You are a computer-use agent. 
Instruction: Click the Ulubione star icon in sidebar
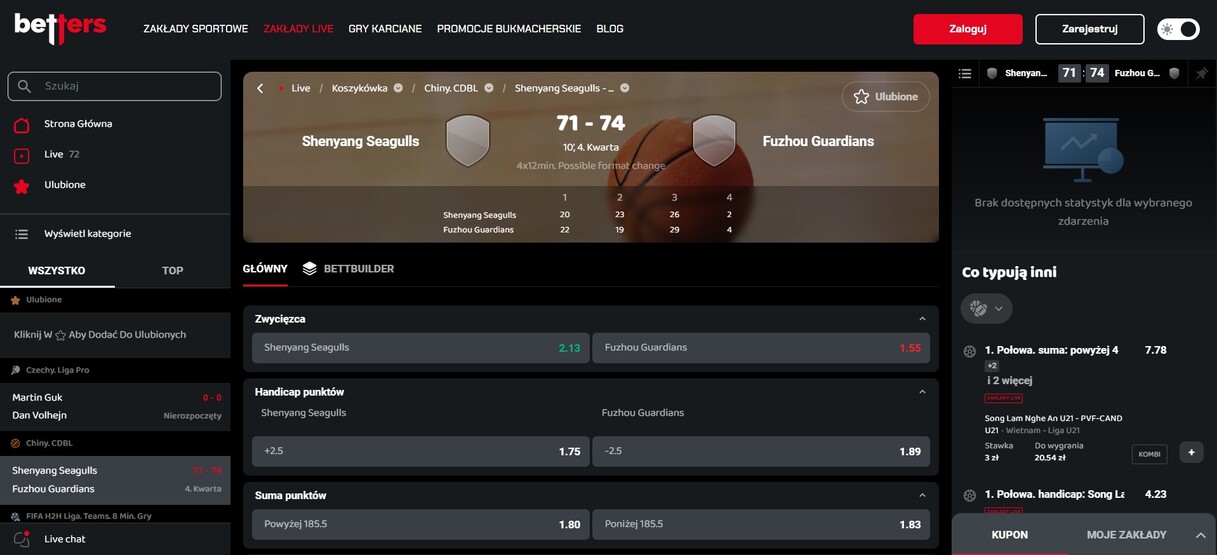[x=22, y=186]
